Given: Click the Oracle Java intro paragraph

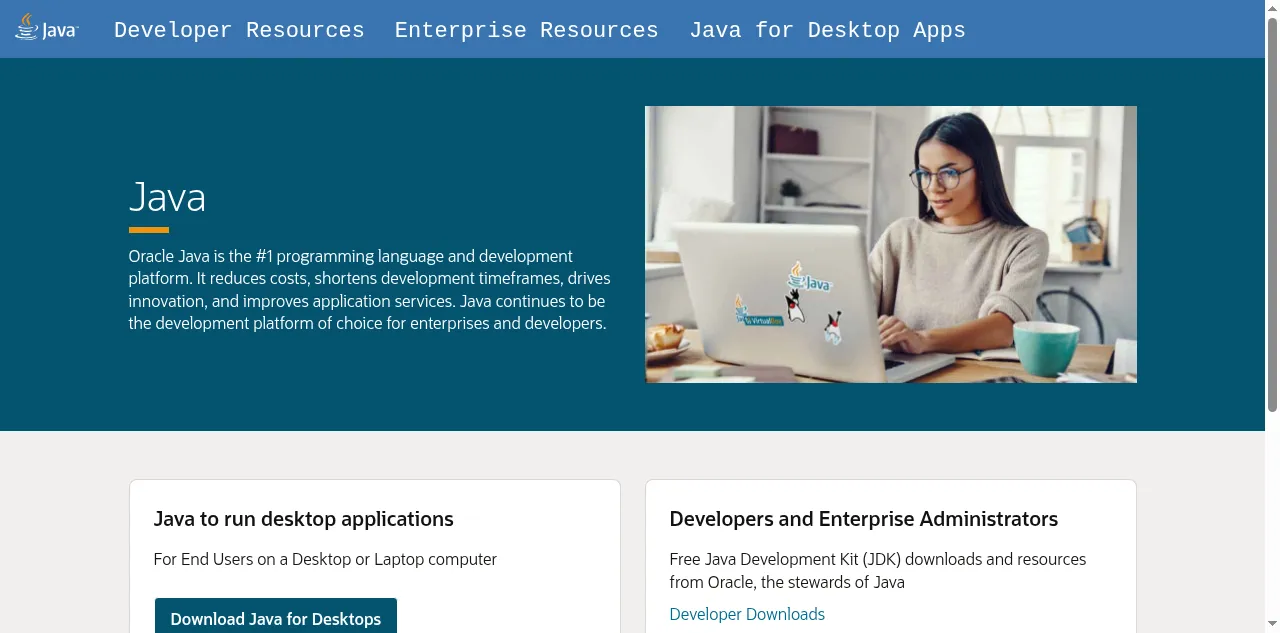Looking at the screenshot, I should 370,290.
